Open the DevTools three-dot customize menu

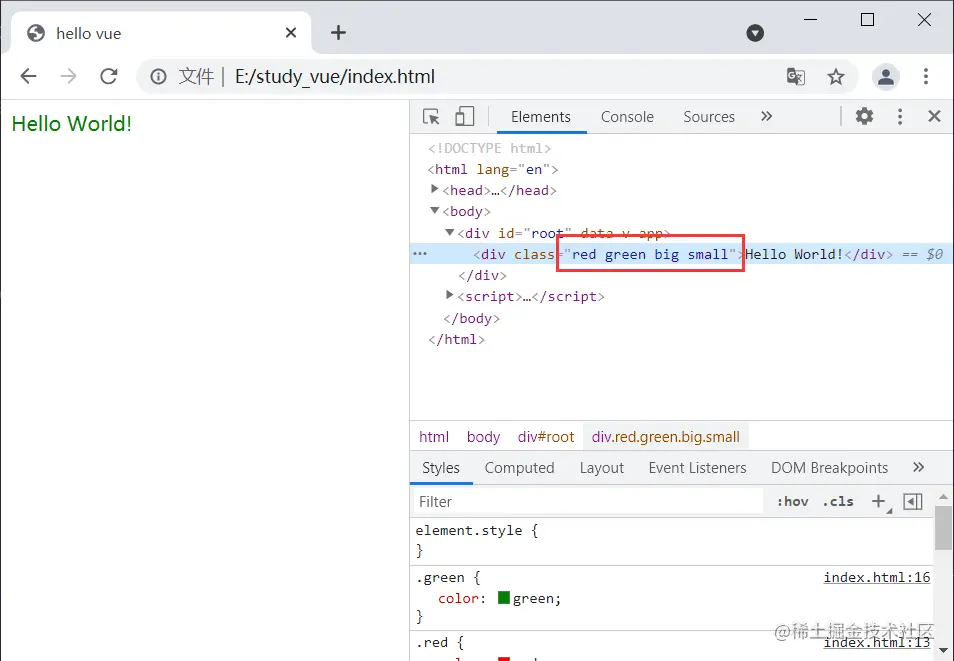899,116
